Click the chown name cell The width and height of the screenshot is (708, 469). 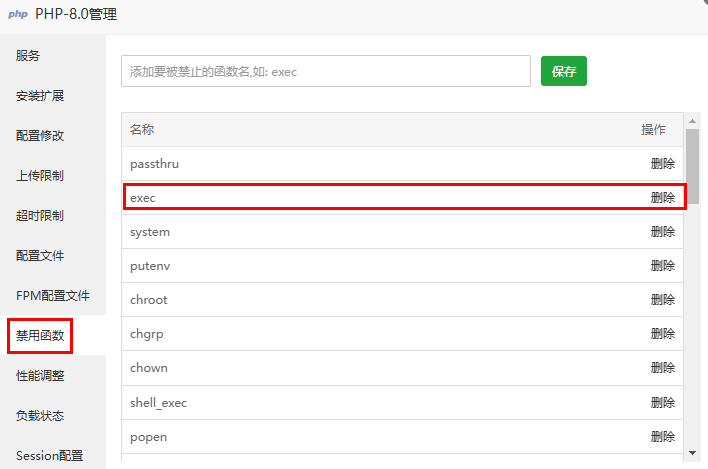pyautogui.click(x=149, y=368)
